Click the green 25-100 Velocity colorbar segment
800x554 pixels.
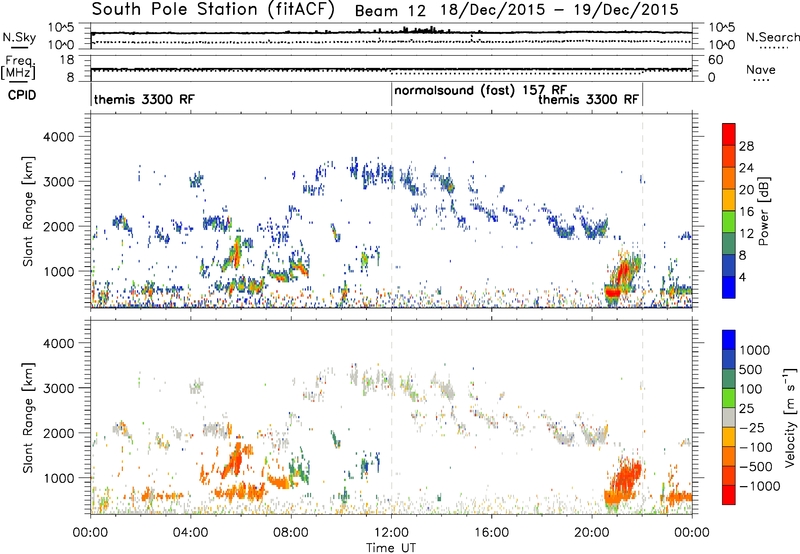(729, 398)
